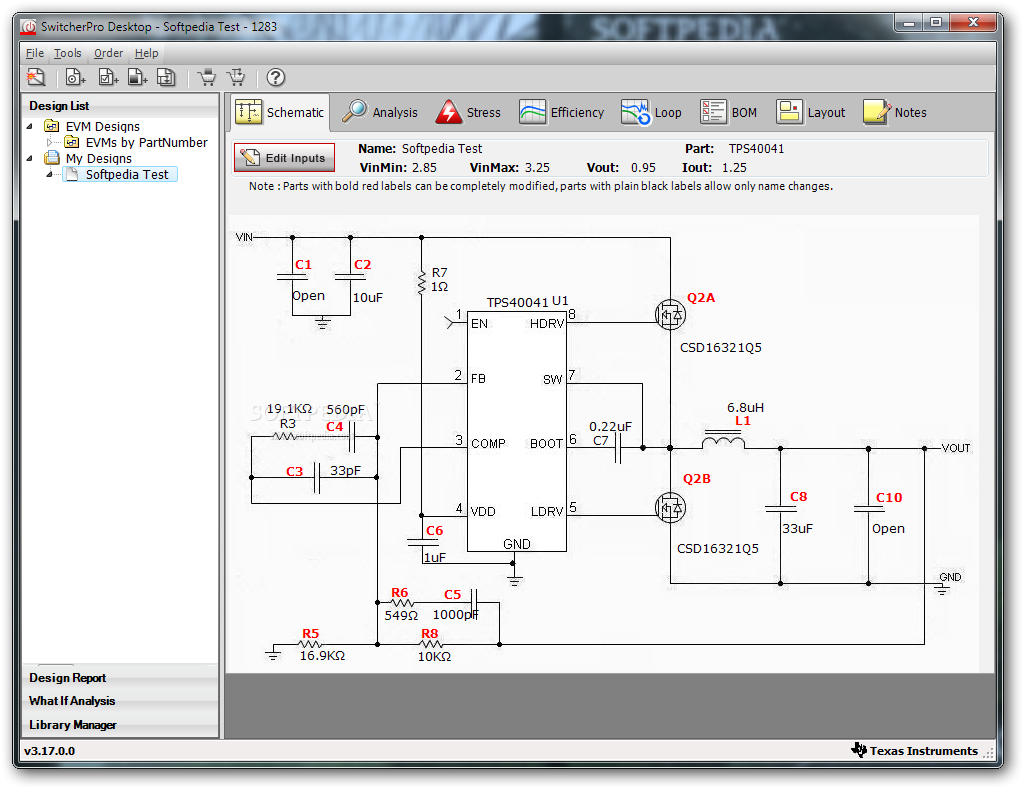Switch to the Analysis tab
Screen dimensions: 1024x789
point(379,112)
